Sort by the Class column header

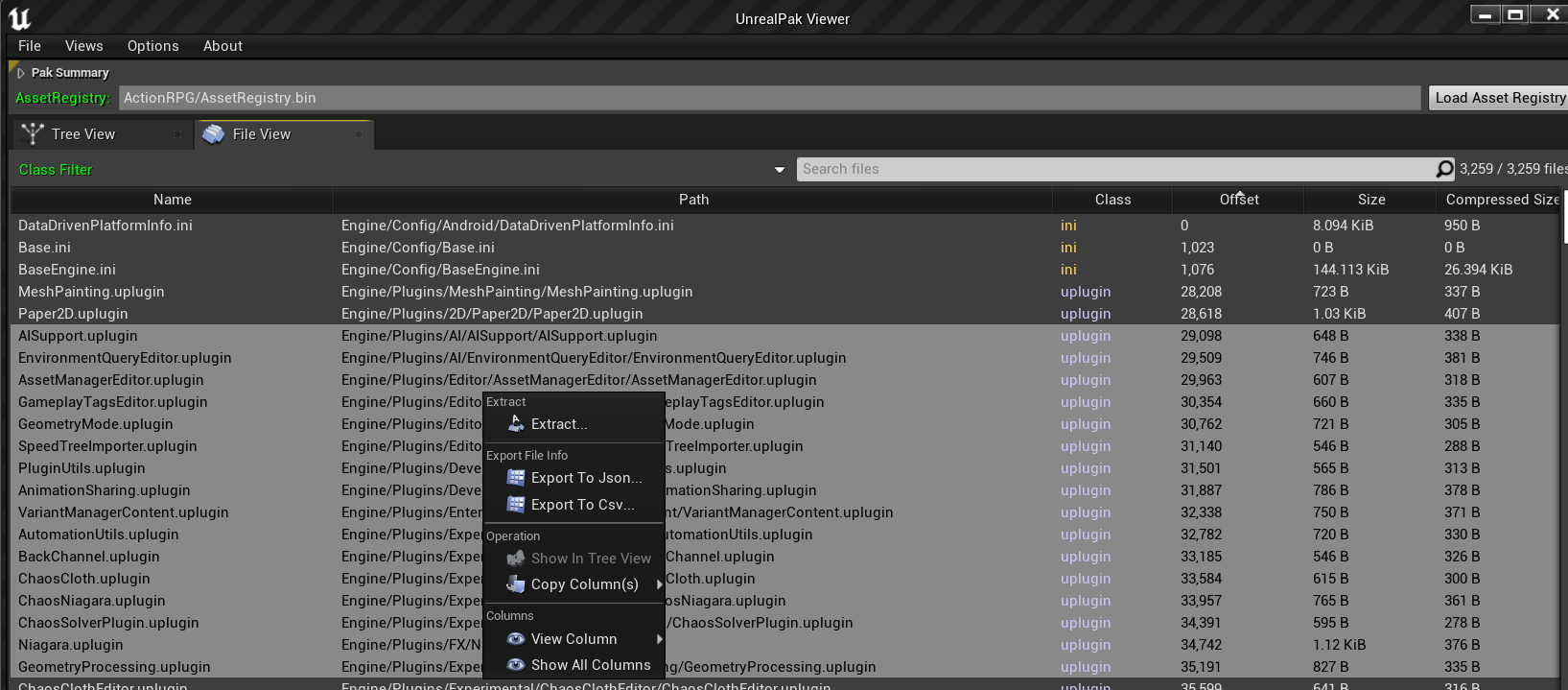click(1112, 200)
